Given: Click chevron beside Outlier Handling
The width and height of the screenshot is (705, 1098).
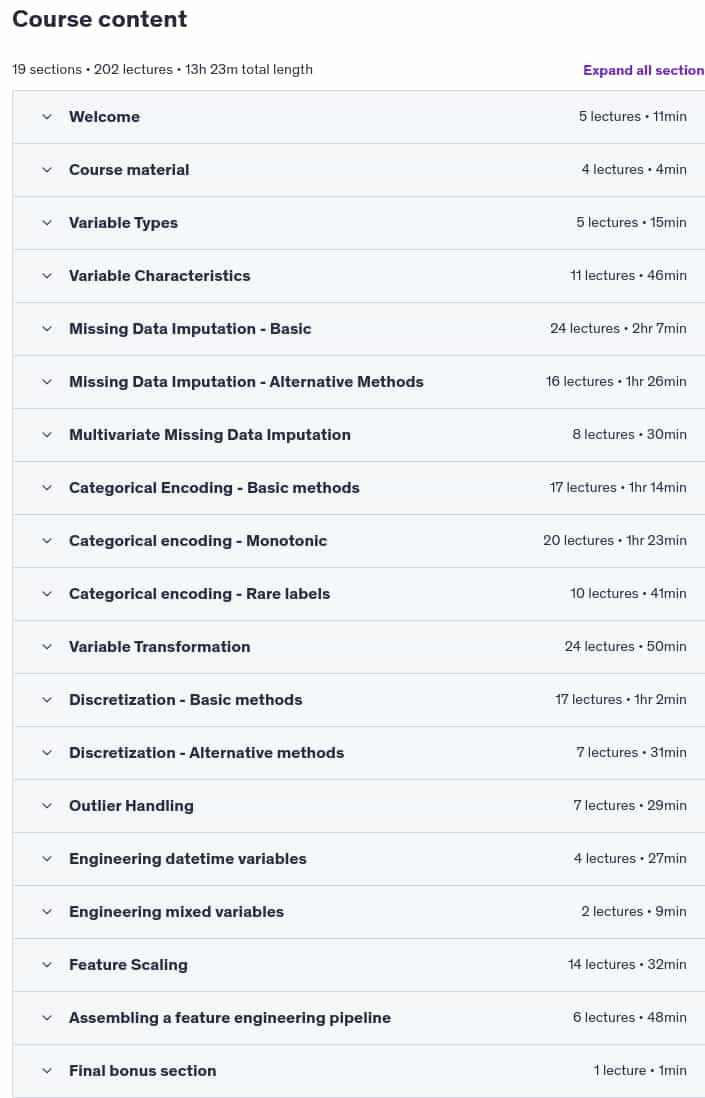Looking at the screenshot, I should pos(47,806).
